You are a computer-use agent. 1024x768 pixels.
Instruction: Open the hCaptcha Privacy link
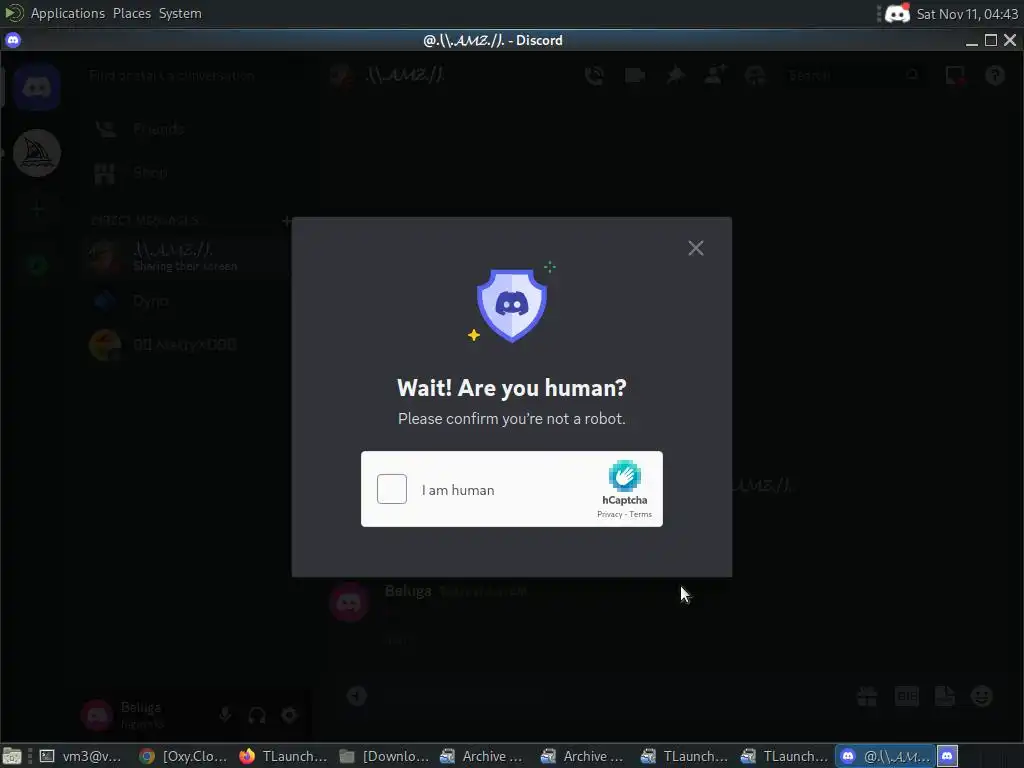coord(609,515)
